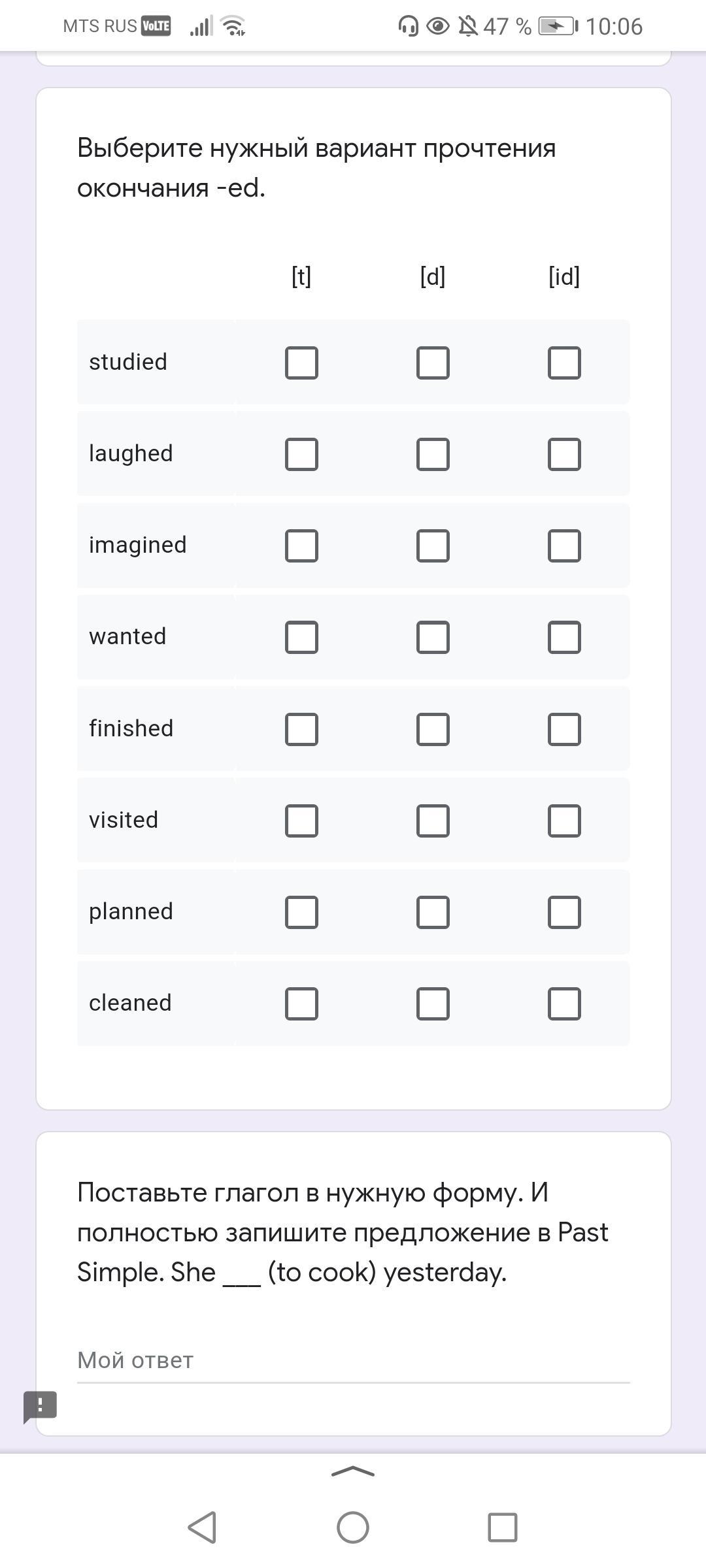
Task: Tap the headset status icon
Action: point(408,26)
